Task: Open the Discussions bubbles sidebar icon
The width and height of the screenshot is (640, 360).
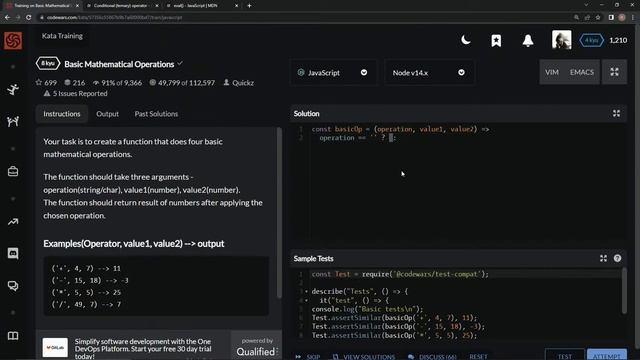Action: coord(13,286)
